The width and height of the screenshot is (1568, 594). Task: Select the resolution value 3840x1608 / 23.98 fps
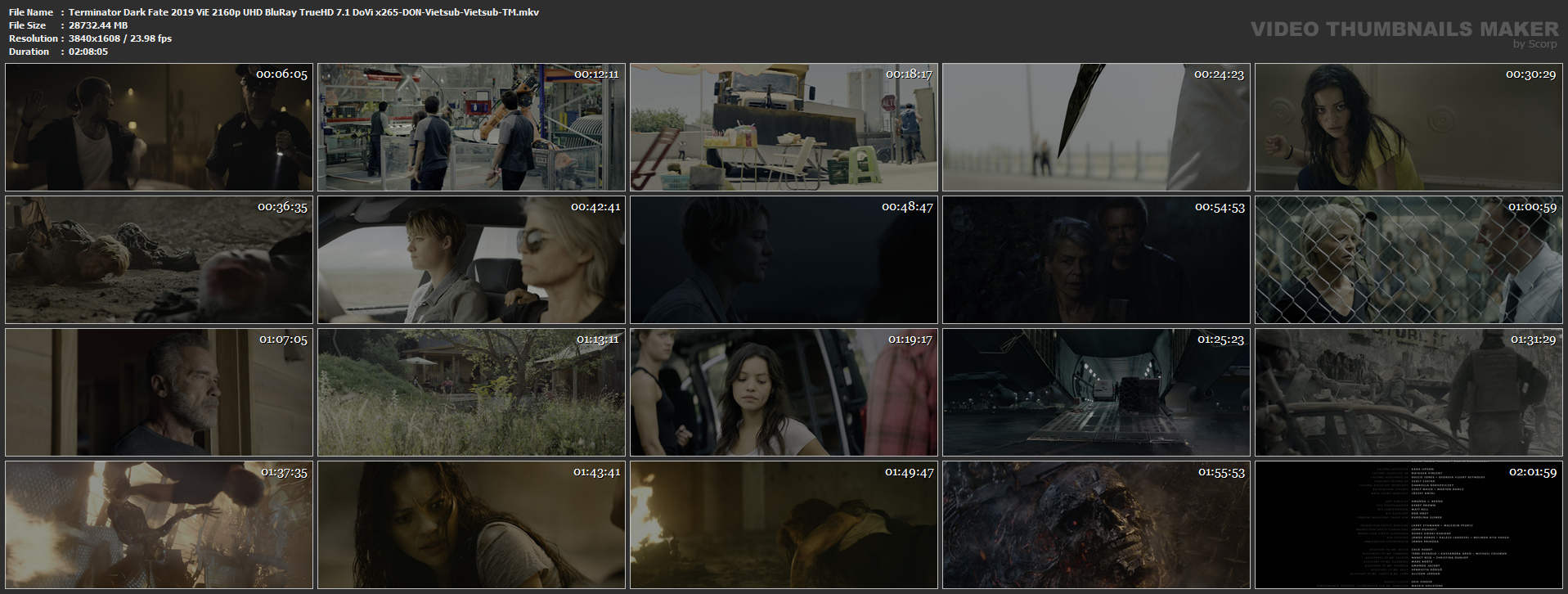[x=120, y=38]
